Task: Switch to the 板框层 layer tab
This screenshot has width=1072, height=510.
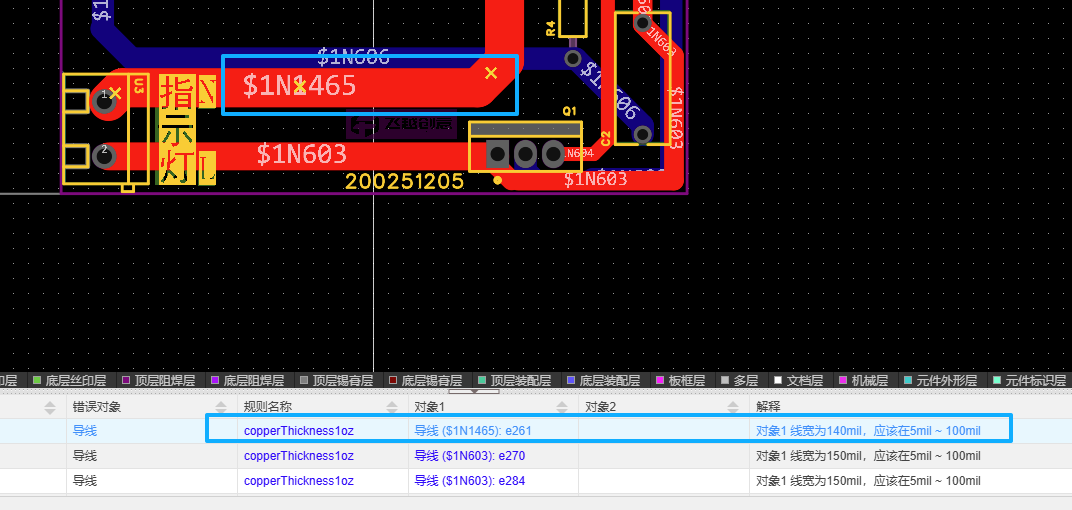Action: click(686, 381)
